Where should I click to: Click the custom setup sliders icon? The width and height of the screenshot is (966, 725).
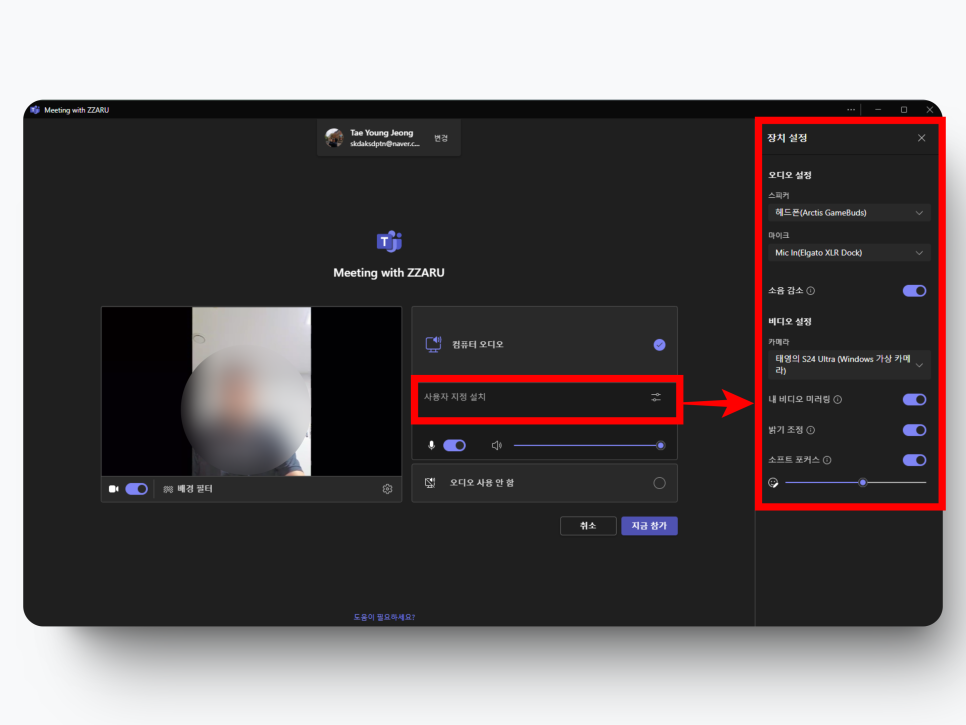pyautogui.click(x=656, y=397)
